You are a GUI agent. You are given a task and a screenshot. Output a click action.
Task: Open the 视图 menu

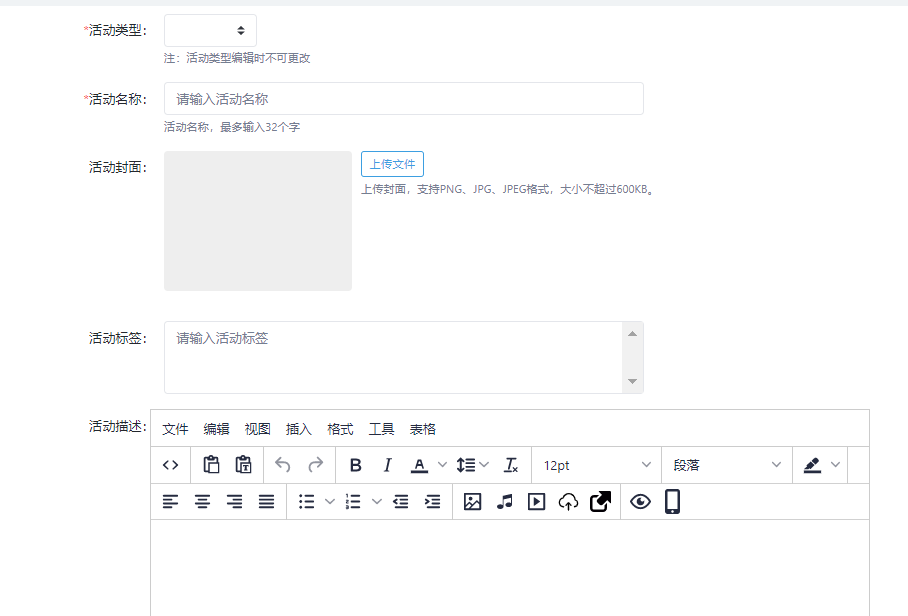click(x=257, y=429)
